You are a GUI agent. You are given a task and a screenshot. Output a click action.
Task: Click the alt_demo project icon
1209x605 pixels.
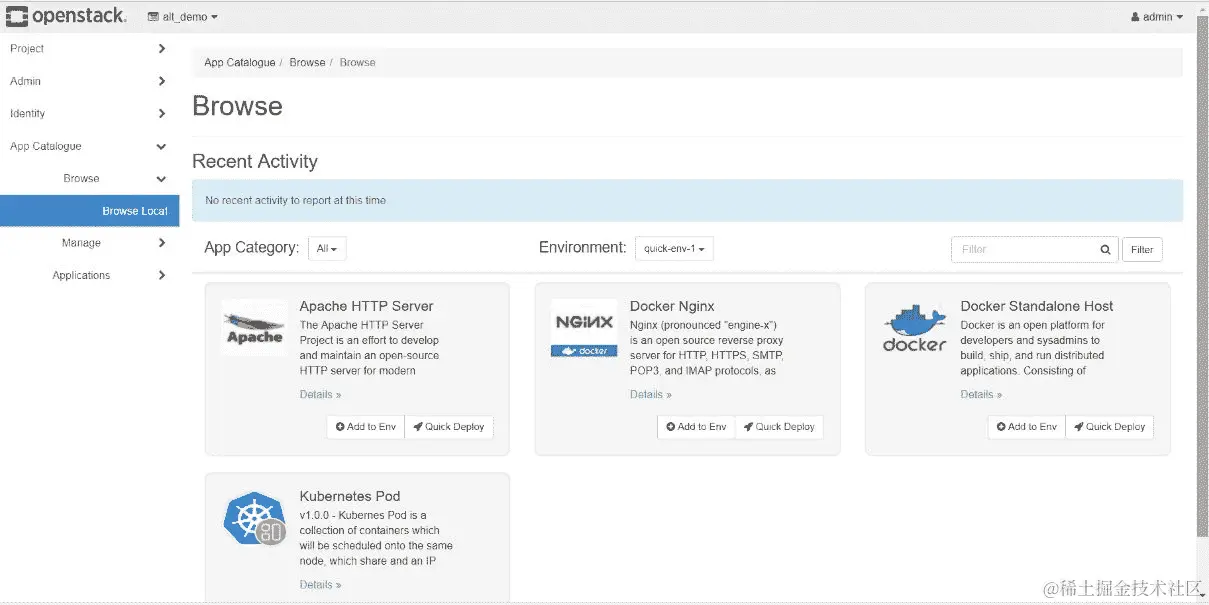(153, 17)
